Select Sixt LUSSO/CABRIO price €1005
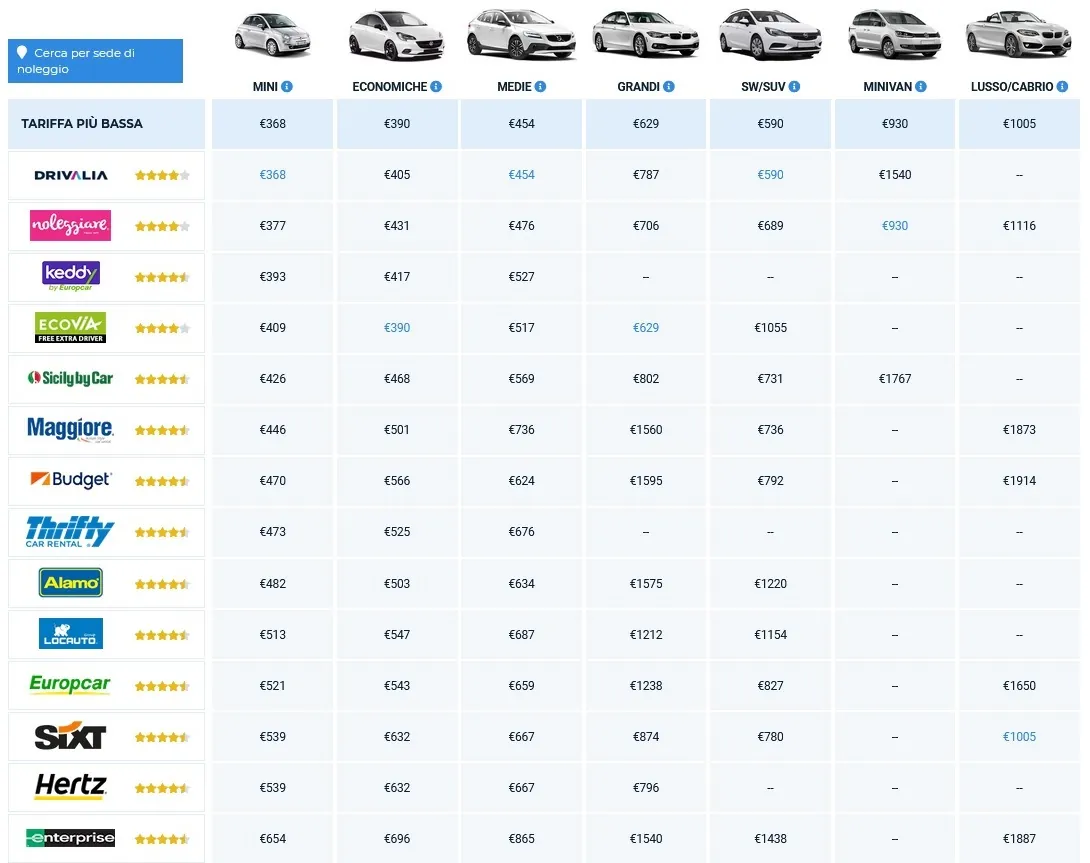 [x=1019, y=736]
